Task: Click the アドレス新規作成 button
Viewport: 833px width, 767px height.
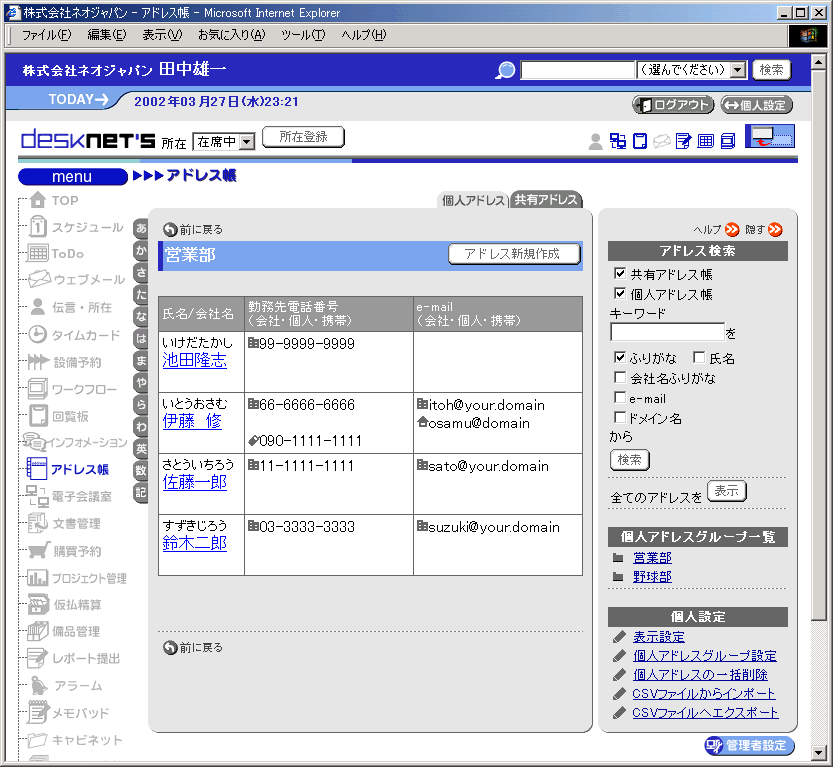Action: [514, 254]
